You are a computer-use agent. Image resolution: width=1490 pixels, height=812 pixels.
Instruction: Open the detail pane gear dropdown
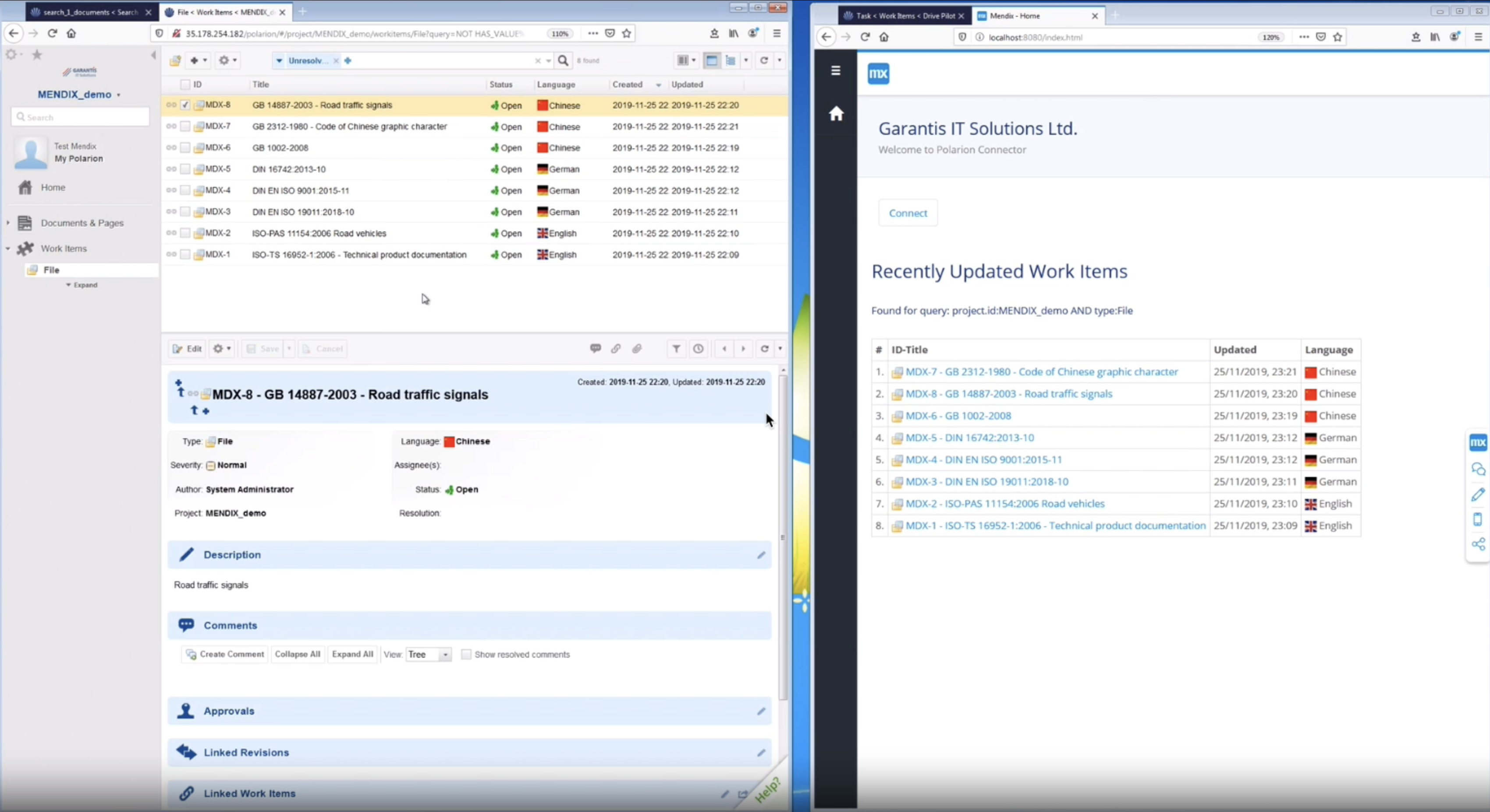click(222, 349)
